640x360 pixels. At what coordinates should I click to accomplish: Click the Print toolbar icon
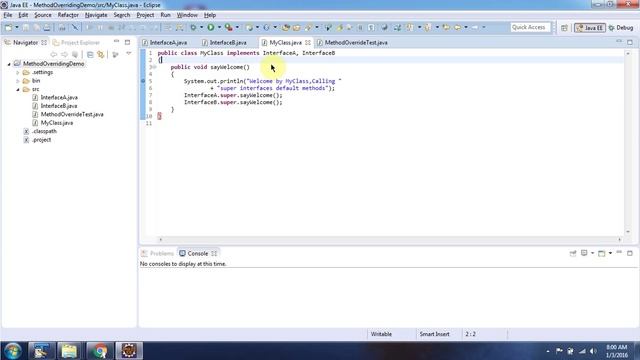click(x=47, y=27)
